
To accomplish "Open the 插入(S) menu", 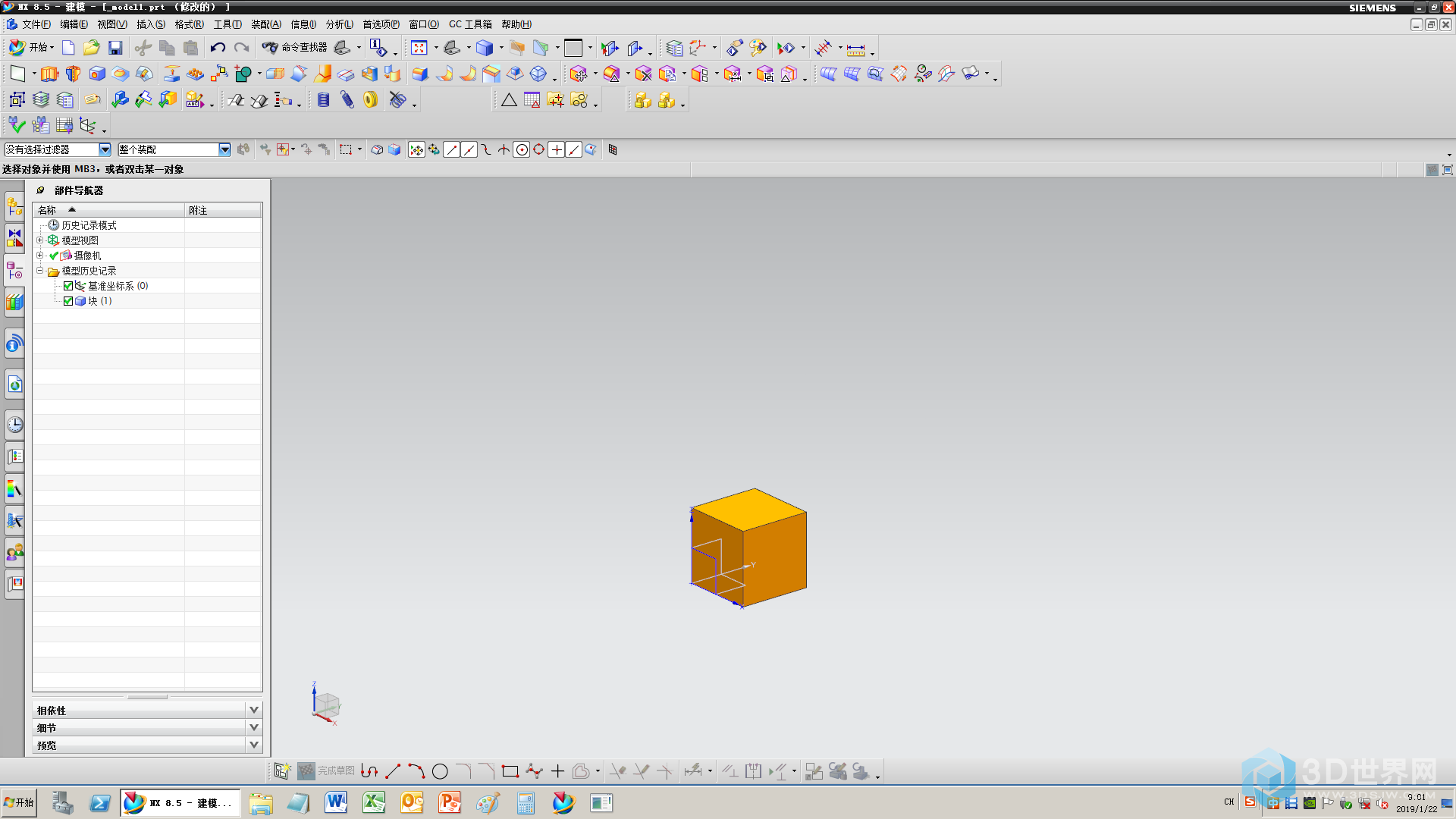I will (150, 24).
